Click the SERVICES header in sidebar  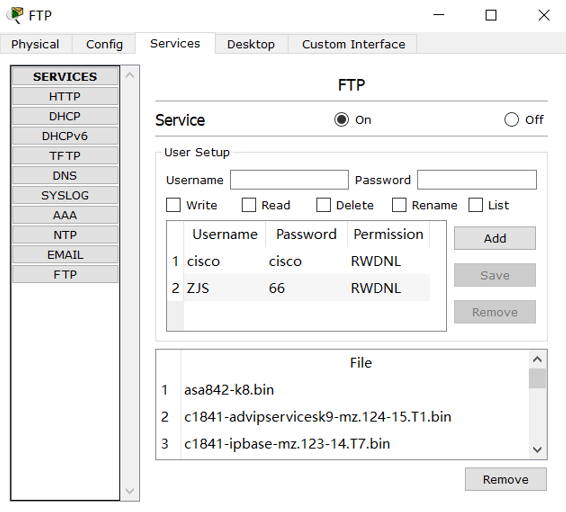click(x=65, y=77)
